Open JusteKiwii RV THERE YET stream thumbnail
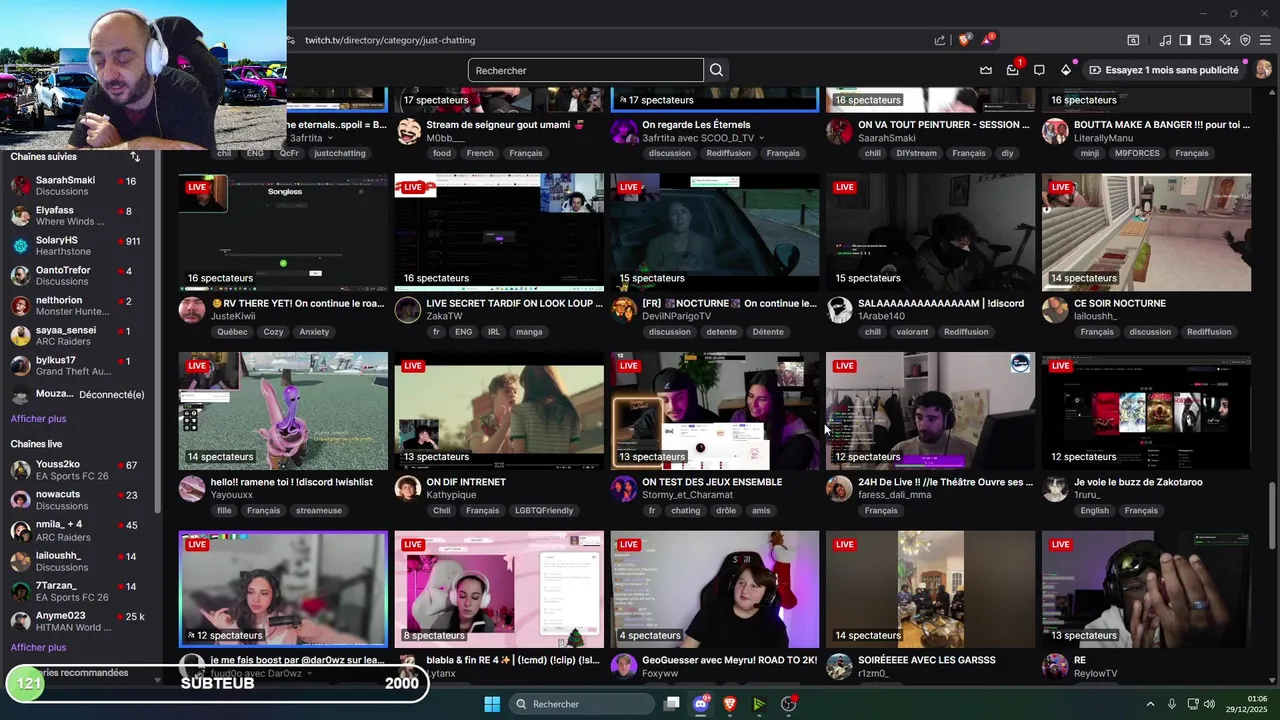This screenshot has width=1280, height=720. coord(283,232)
